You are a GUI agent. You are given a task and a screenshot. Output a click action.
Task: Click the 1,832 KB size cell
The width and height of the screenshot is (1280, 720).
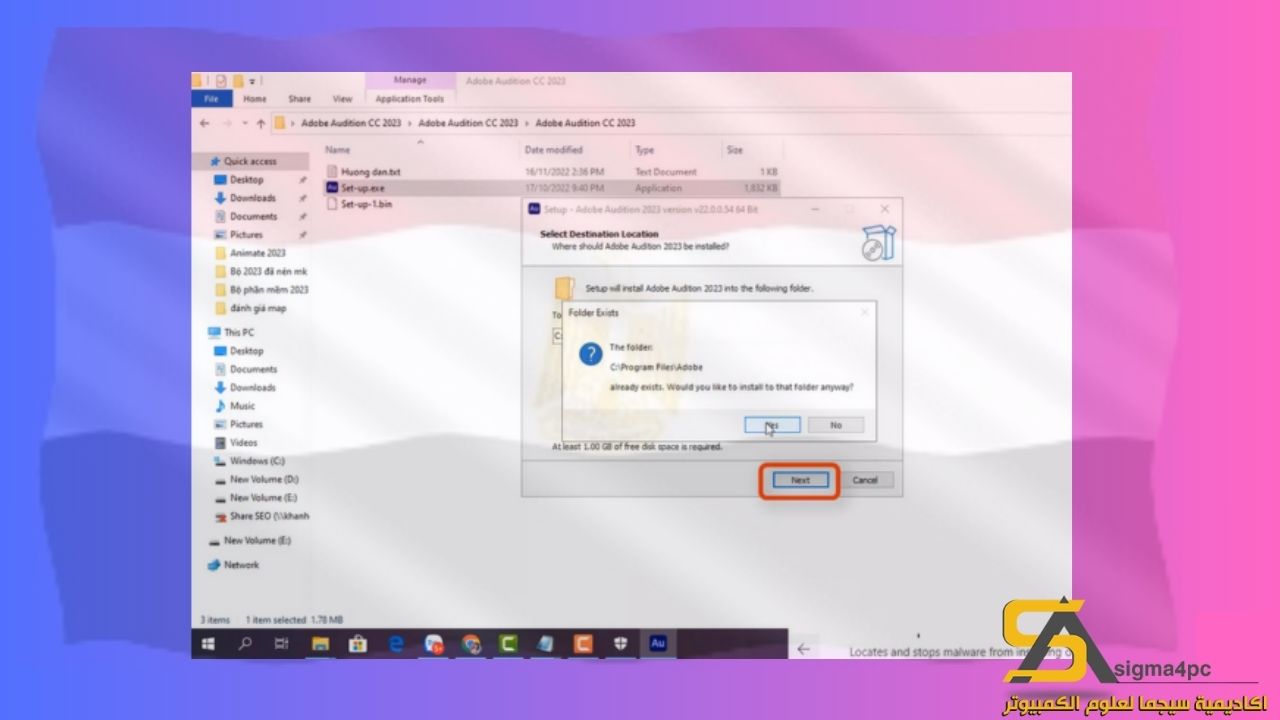pyautogui.click(x=761, y=188)
